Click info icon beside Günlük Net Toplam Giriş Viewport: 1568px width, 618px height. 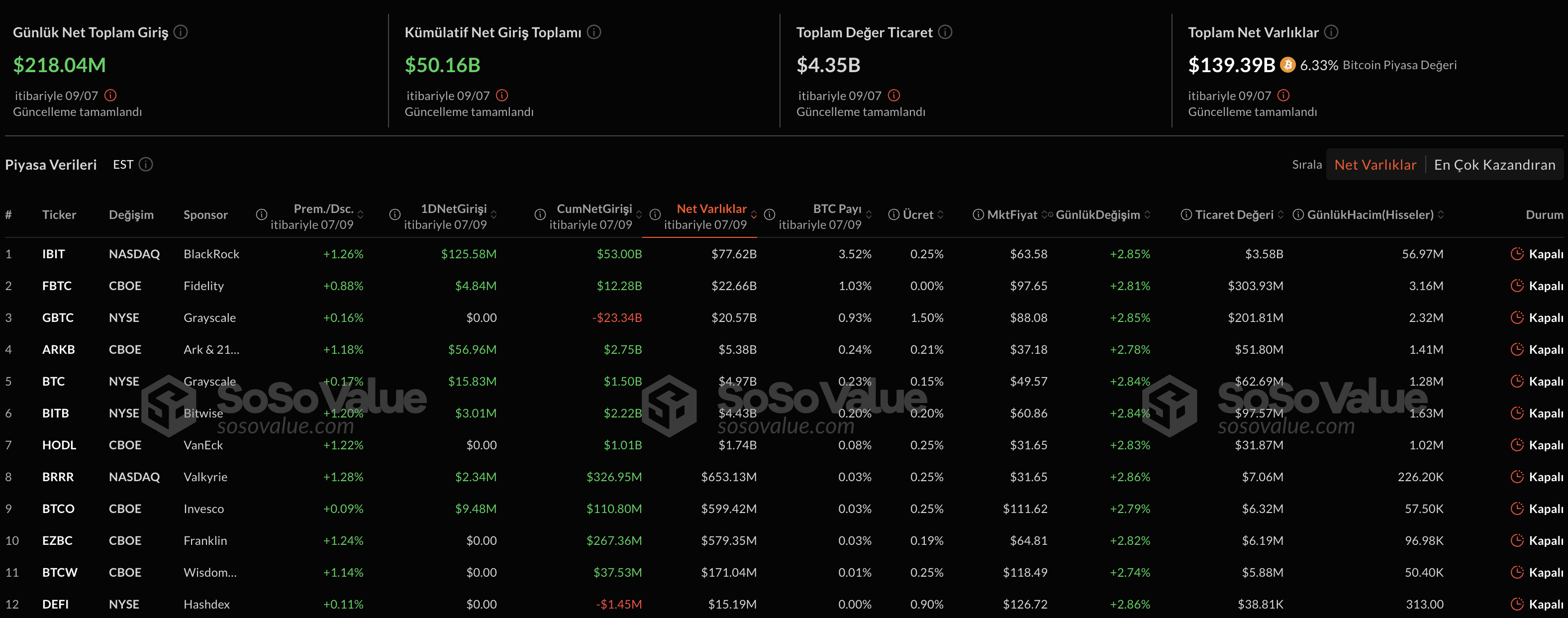click(x=181, y=32)
